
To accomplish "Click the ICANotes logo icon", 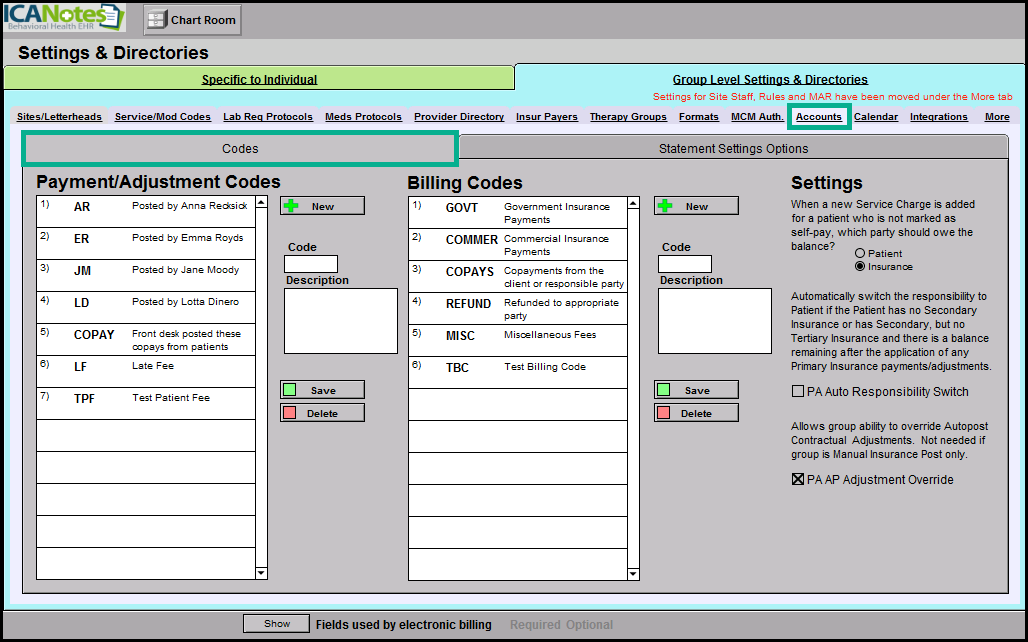I will point(64,18).
